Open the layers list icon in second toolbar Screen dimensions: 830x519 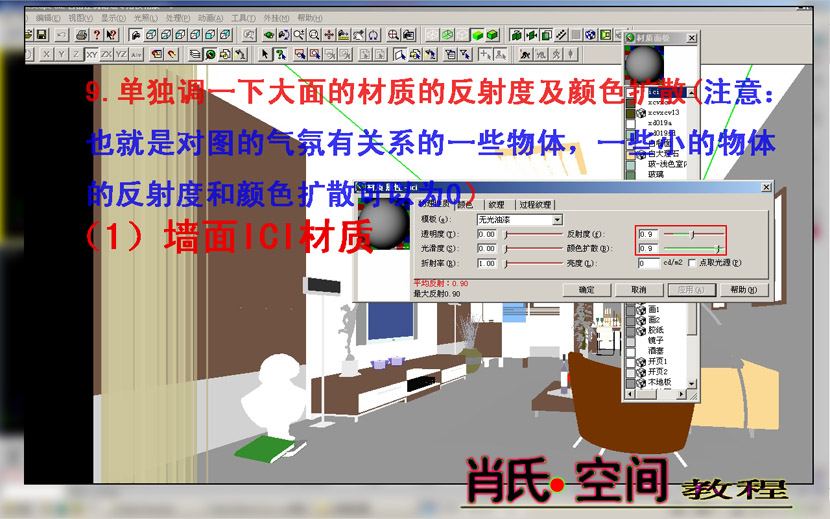click(x=195, y=54)
